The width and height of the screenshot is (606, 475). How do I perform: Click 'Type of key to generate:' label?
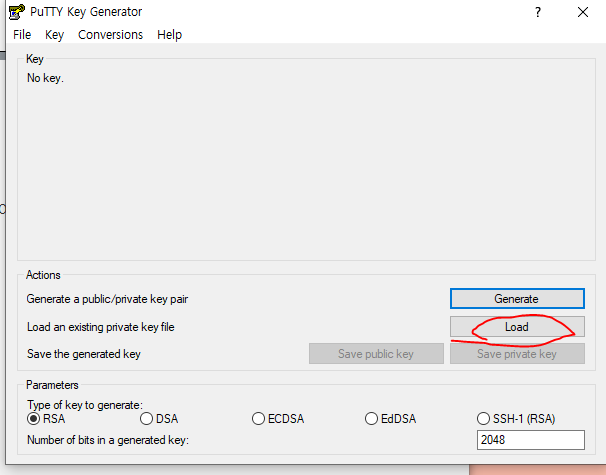pyautogui.click(x=85, y=405)
